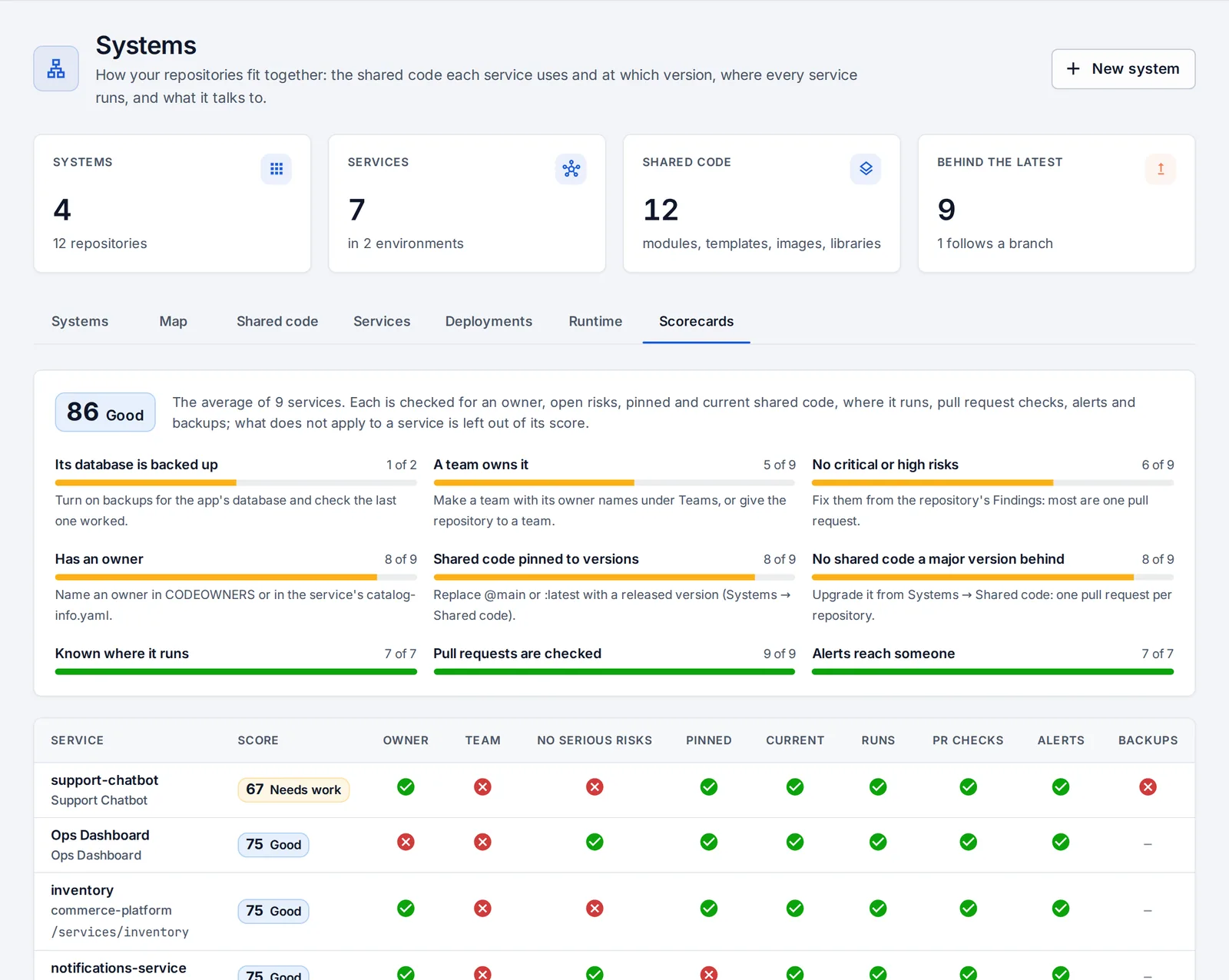Click Ops Dashboard green No Serious Risks check
Viewport: 1229px width, 980px height.
(x=595, y=842)
